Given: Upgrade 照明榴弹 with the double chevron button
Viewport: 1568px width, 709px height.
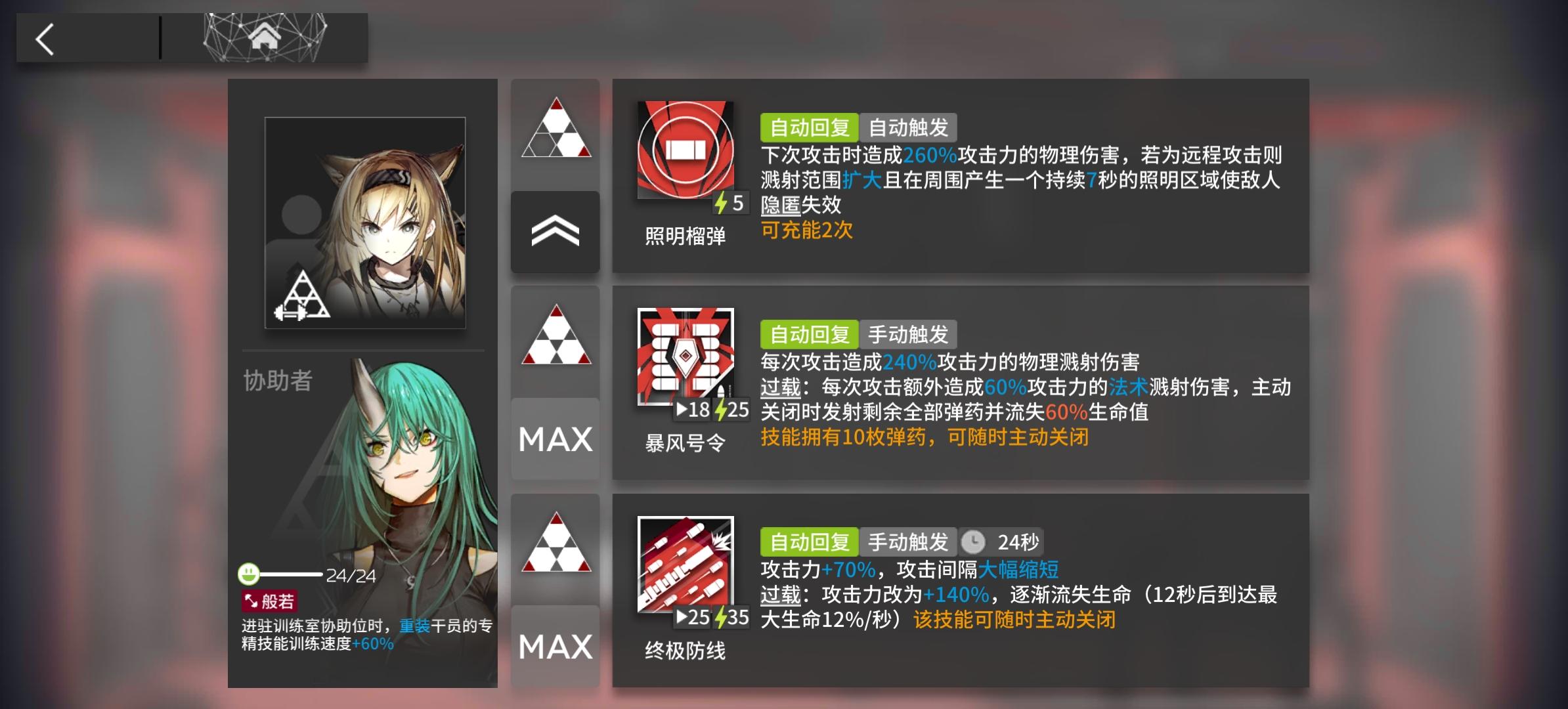Looking at the screenshot, I should pos(555,232).
